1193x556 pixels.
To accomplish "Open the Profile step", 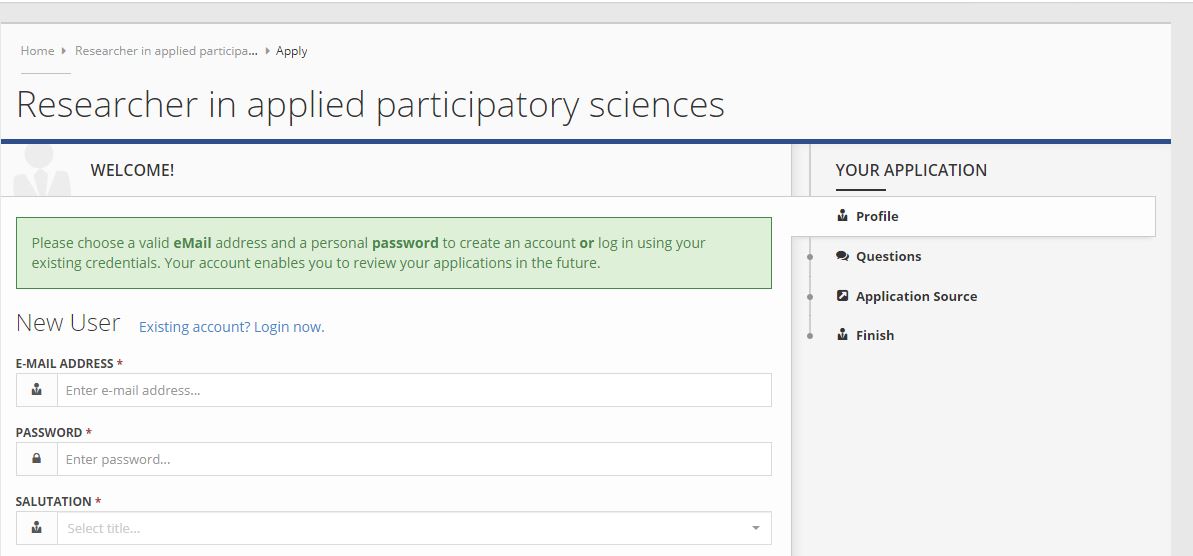I will pos(877,216).
